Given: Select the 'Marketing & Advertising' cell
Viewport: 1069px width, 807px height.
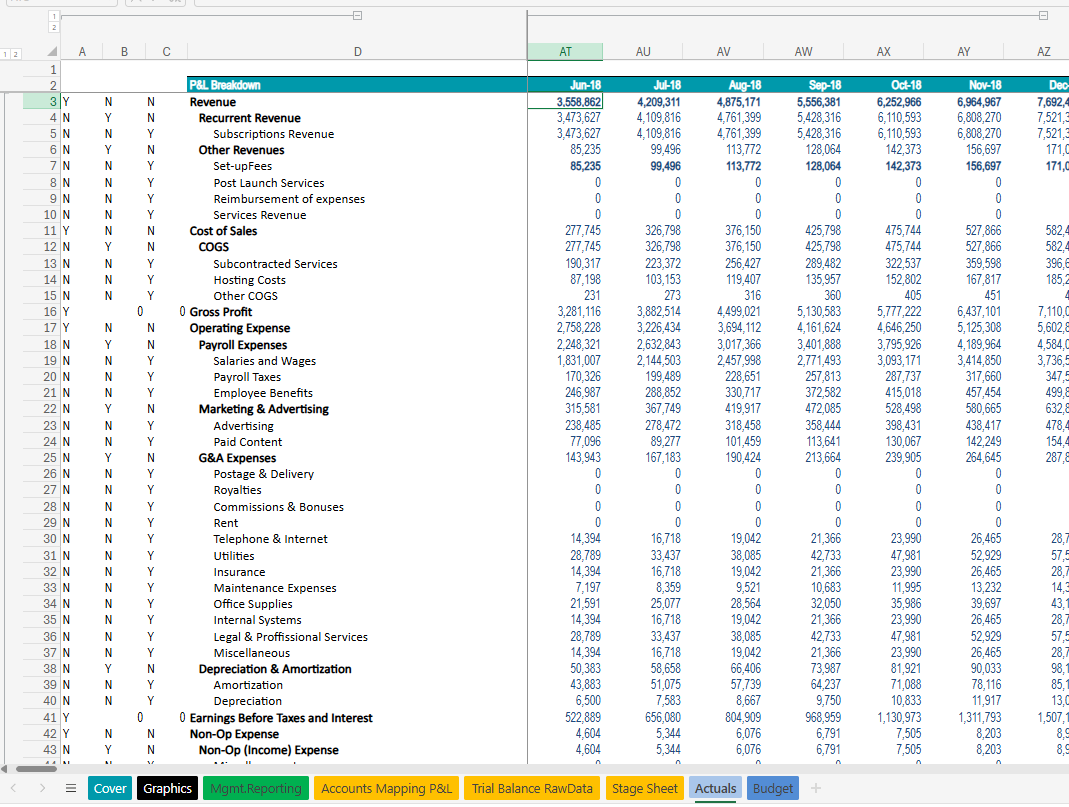Looking at the screenshot, I should (357, 409).
